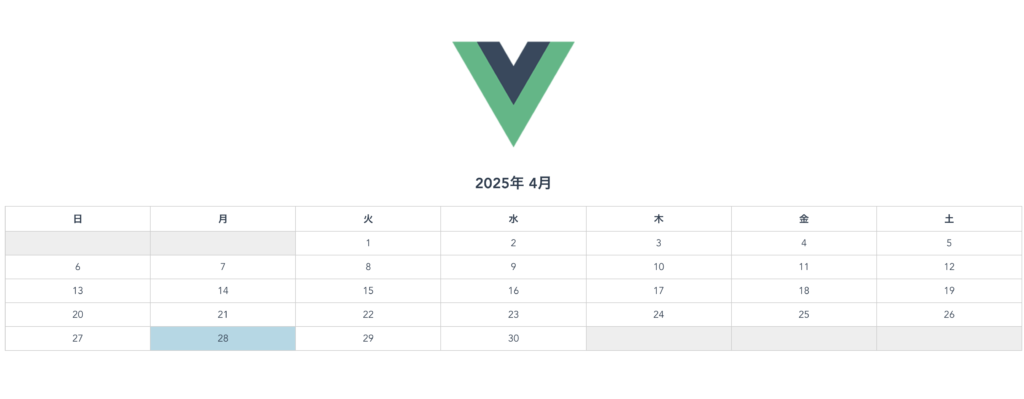Choose April 15 in the calendar
1024x399 pixels.
point(368,291)
